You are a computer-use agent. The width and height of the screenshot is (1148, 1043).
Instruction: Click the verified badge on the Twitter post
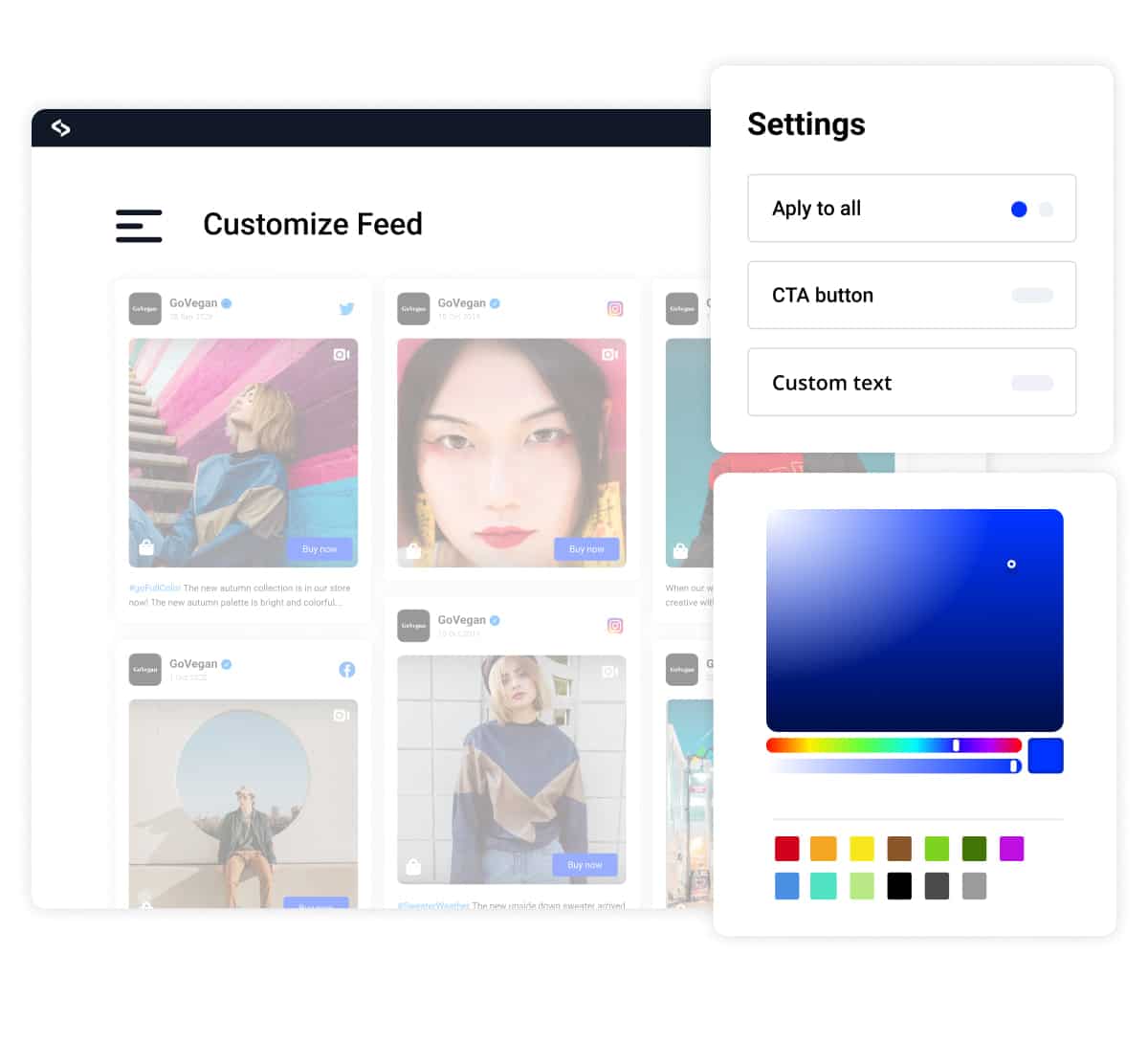(227, 303)
